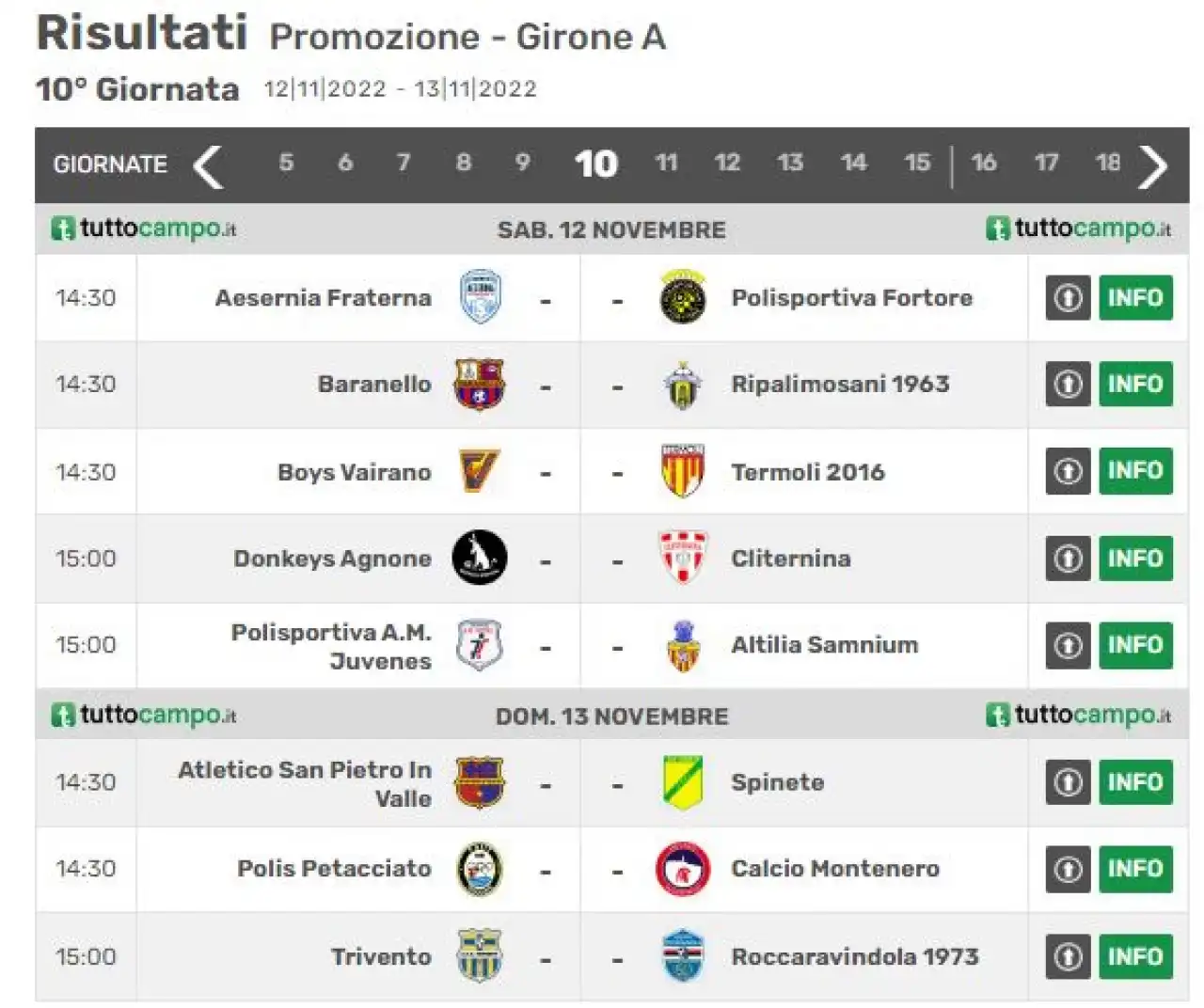Click the Termoli 2016 team crest

[x=683, y=471]
